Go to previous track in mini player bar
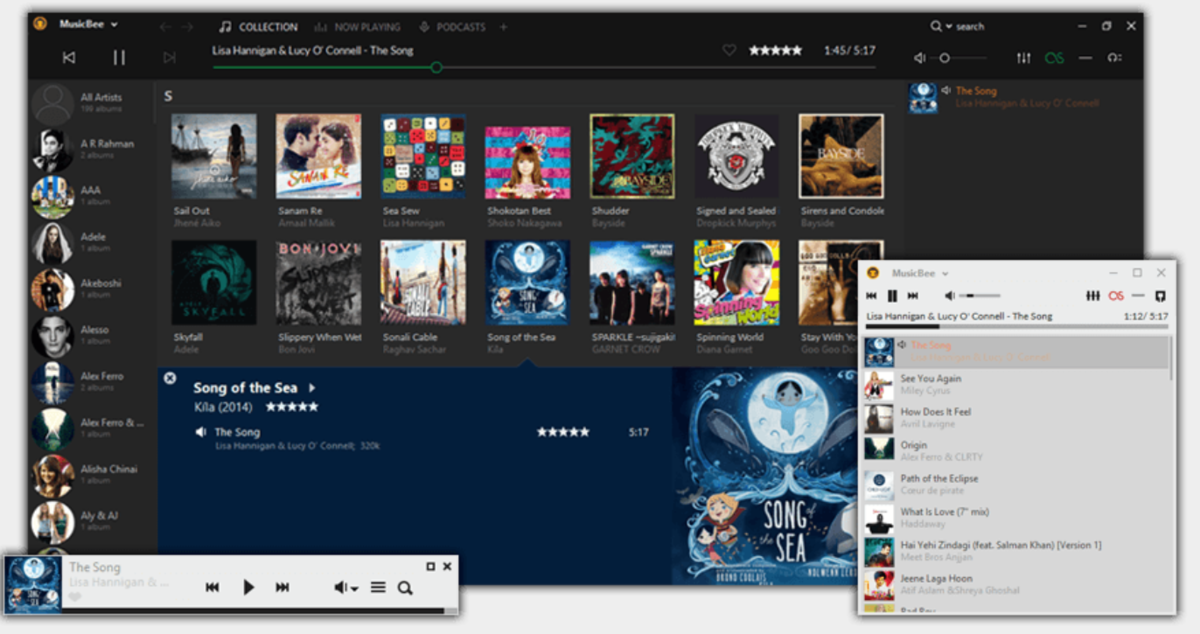The width and height of the screenshot is (1200, 634). [212, 588]
